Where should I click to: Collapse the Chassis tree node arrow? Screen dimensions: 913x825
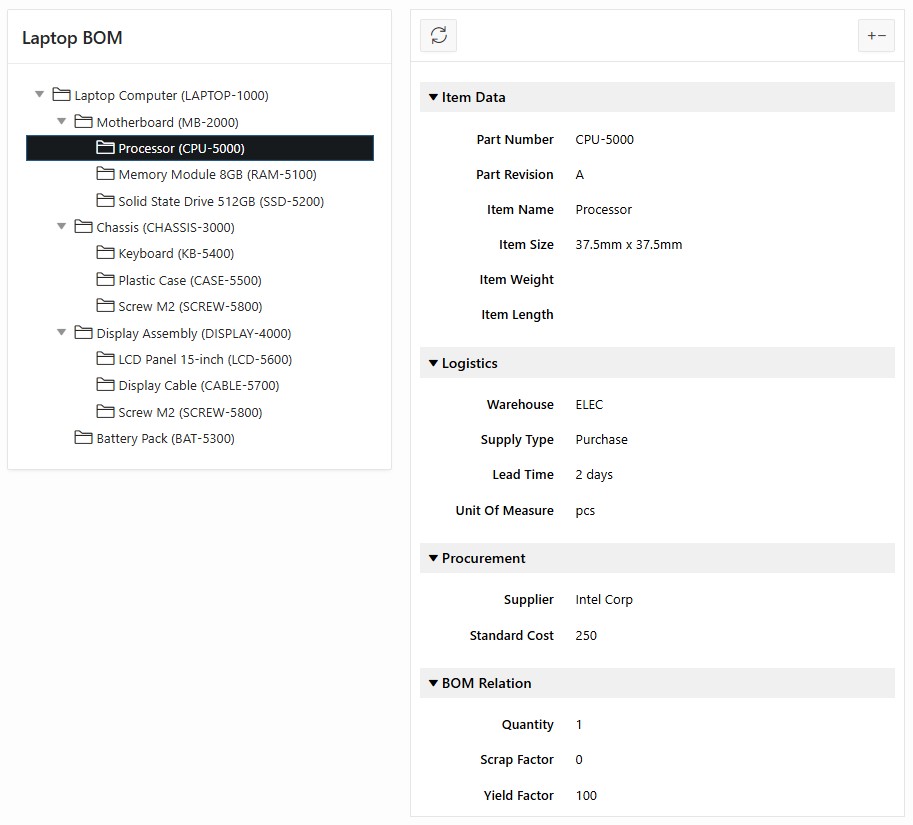(62, 227)
